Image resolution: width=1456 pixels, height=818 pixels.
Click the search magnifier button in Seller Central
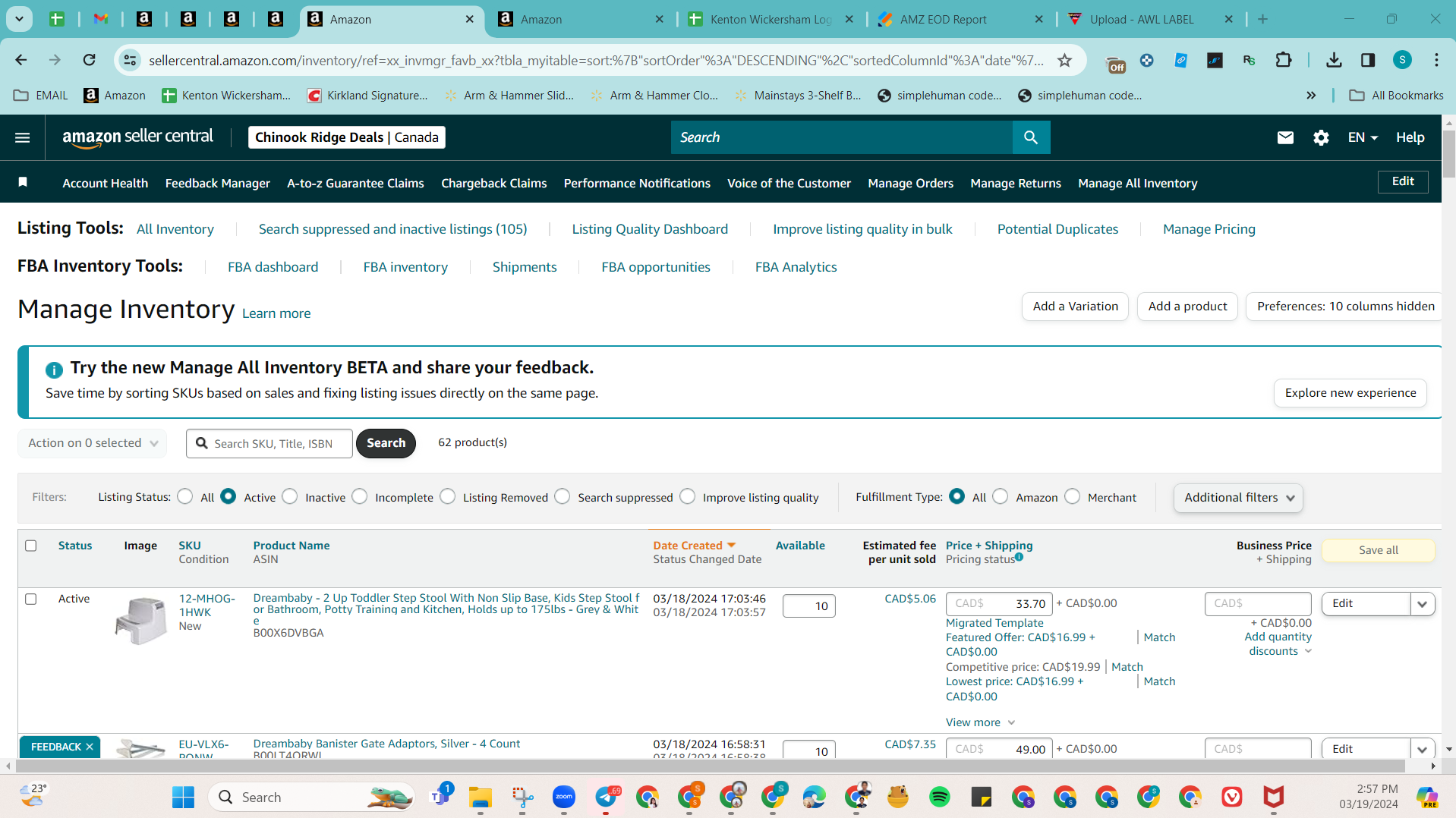click(1031, 137)
